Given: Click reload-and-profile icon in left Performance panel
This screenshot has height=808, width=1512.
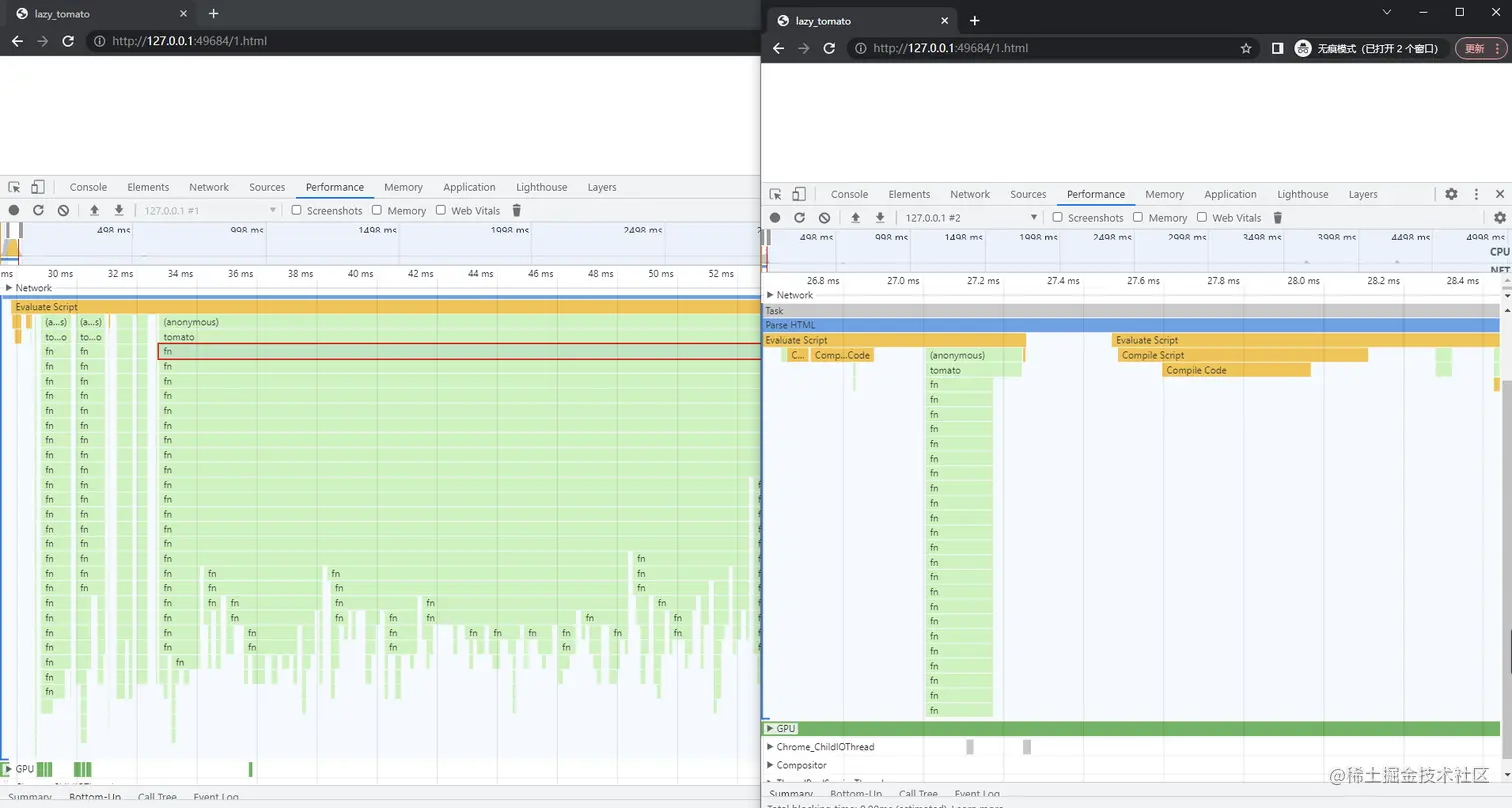Looking at the screenshot, I should click(x=38, y=210).
